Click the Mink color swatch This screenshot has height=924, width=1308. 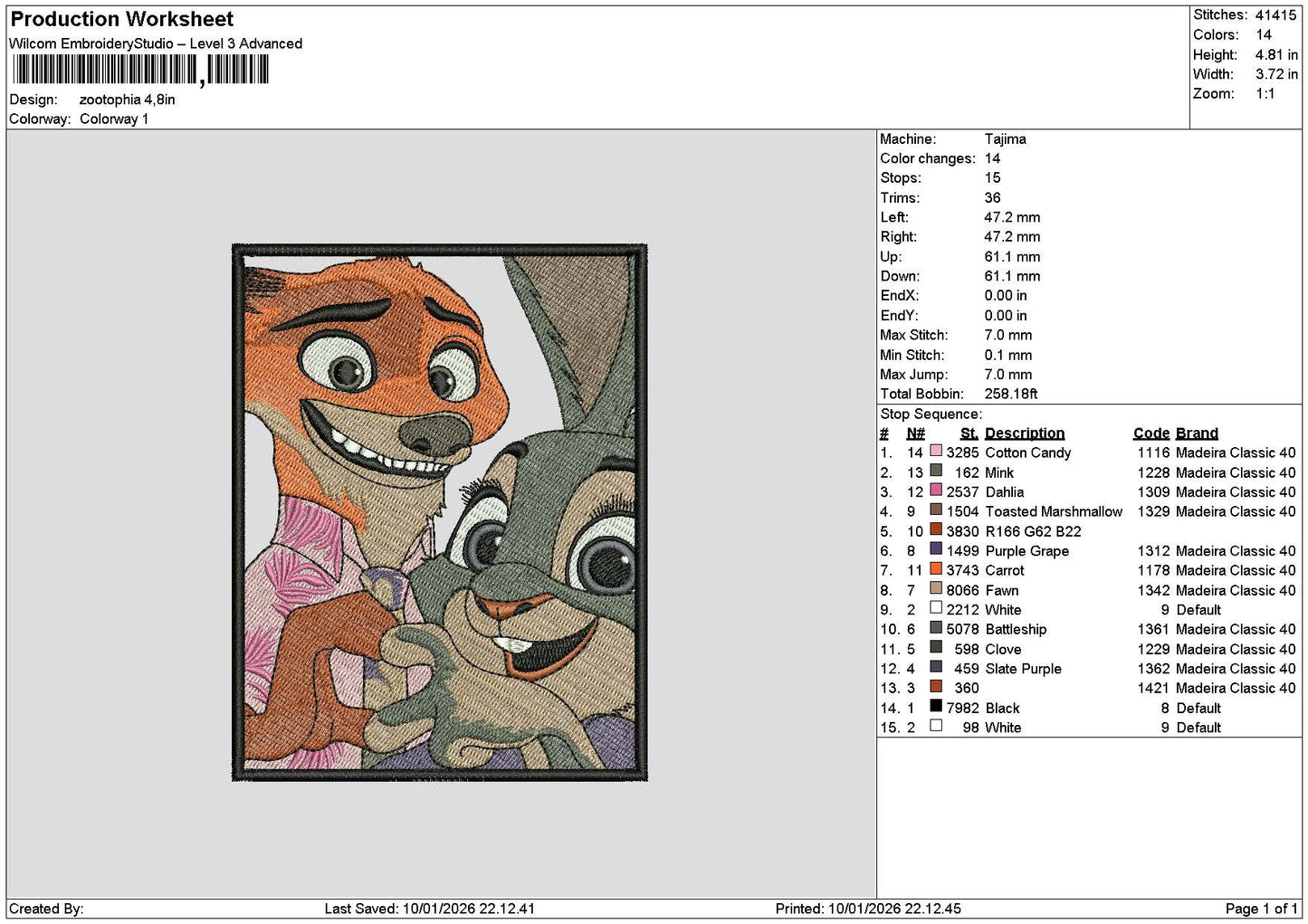click(x=936, y=471)
